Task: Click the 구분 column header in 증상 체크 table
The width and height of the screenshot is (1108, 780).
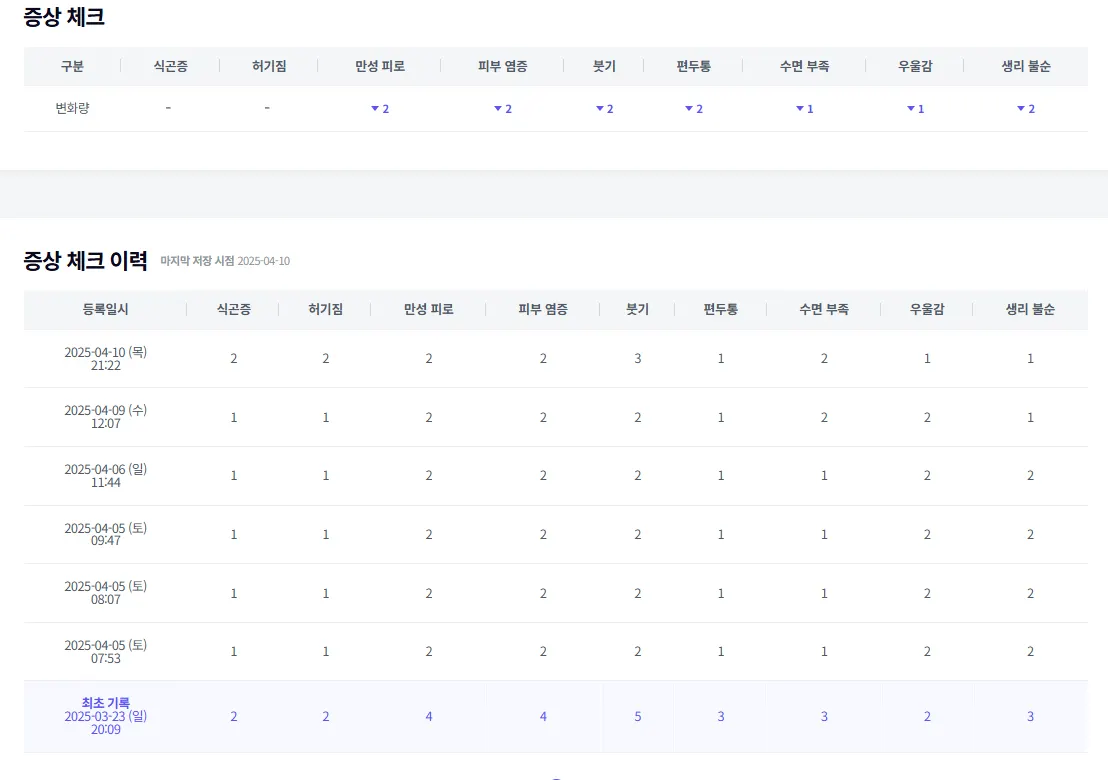Action: click(72, 66)
